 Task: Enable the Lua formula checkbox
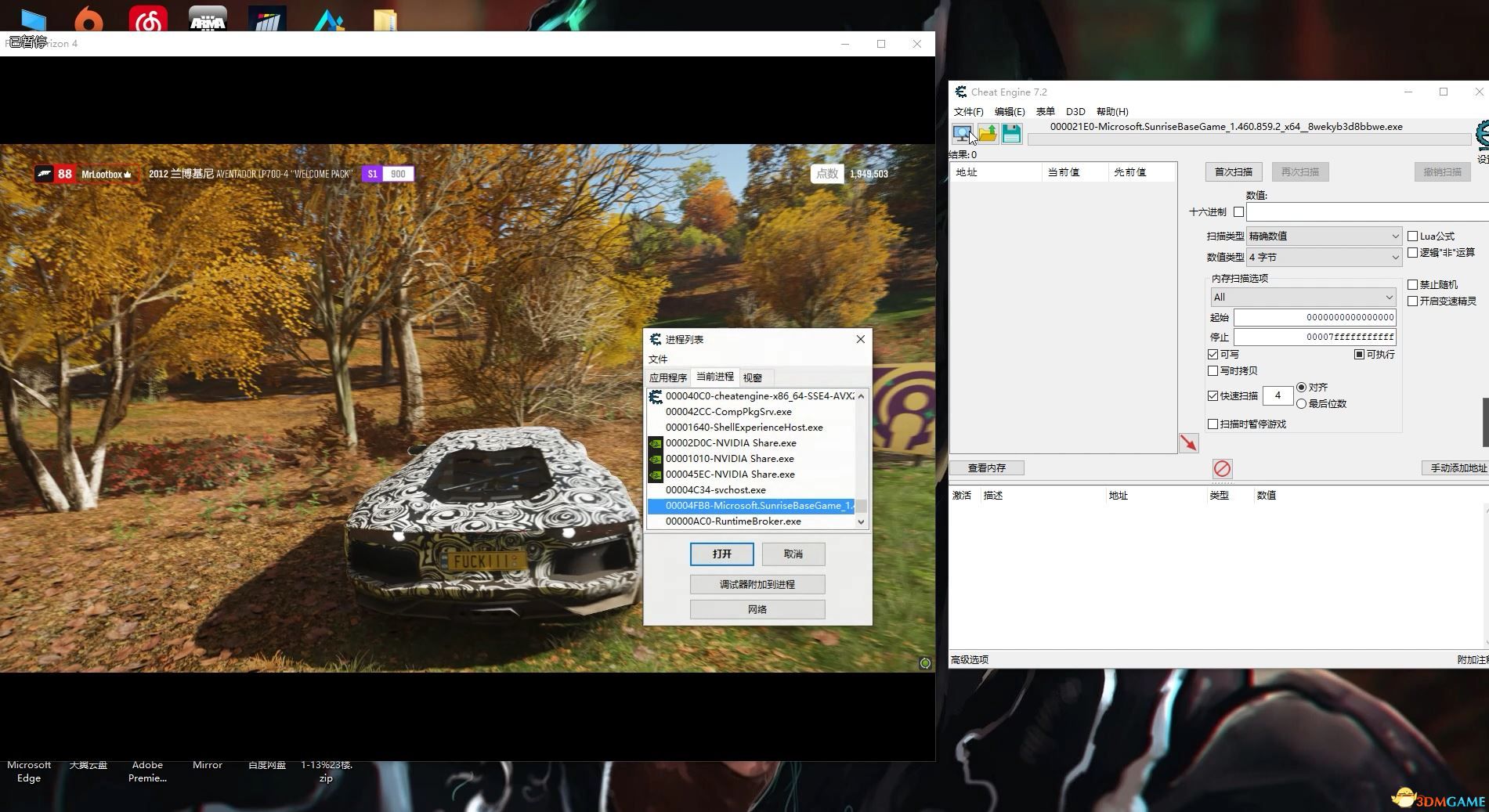(x=1412, y=236)
